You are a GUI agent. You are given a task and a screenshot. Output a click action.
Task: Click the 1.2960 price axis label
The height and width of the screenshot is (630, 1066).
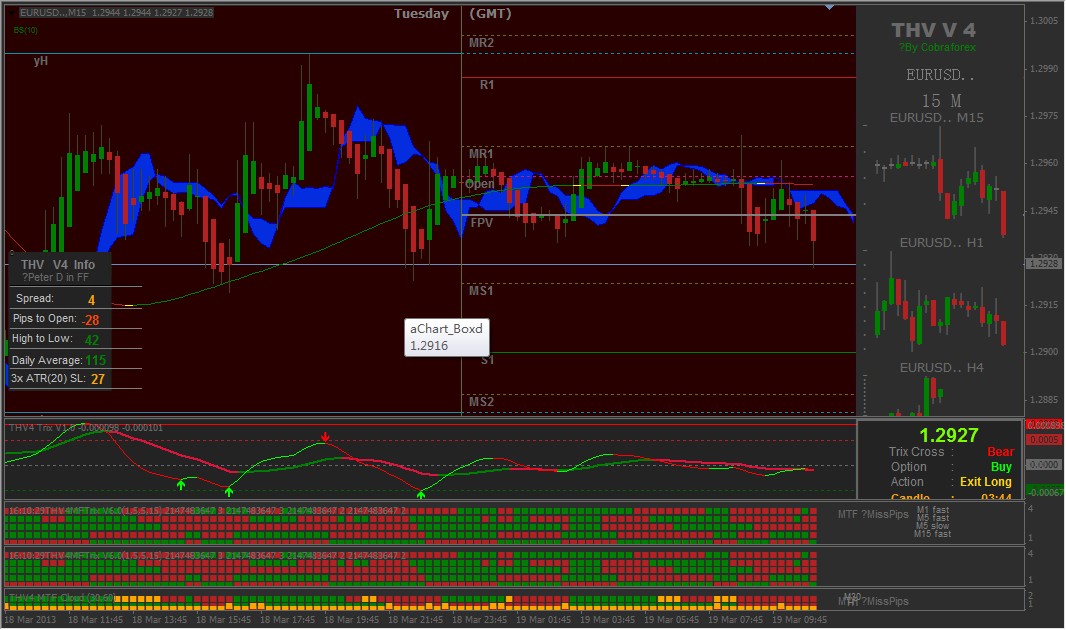tap(1044, 163)
